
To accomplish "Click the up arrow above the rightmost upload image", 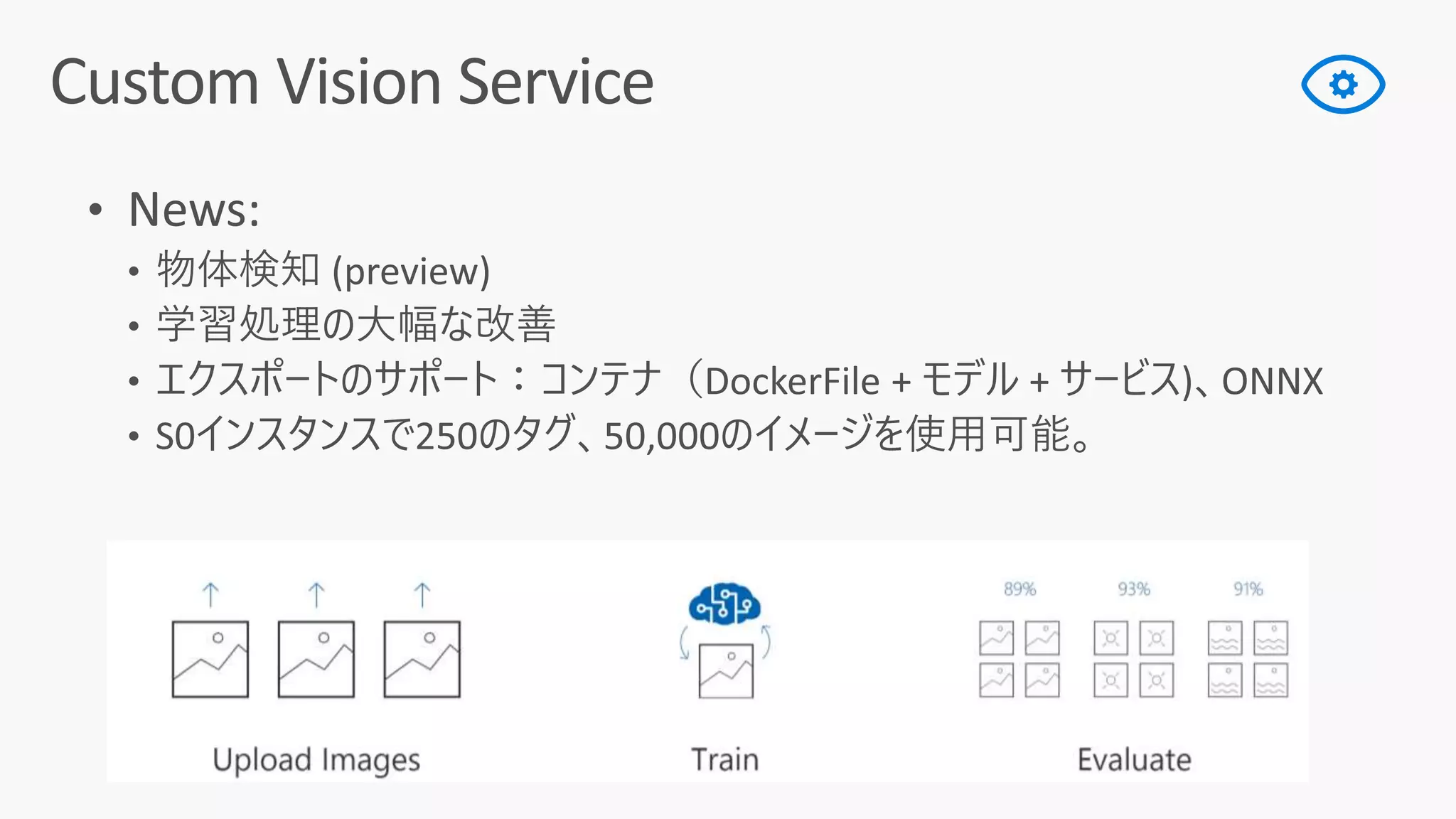I will (422, 594).
